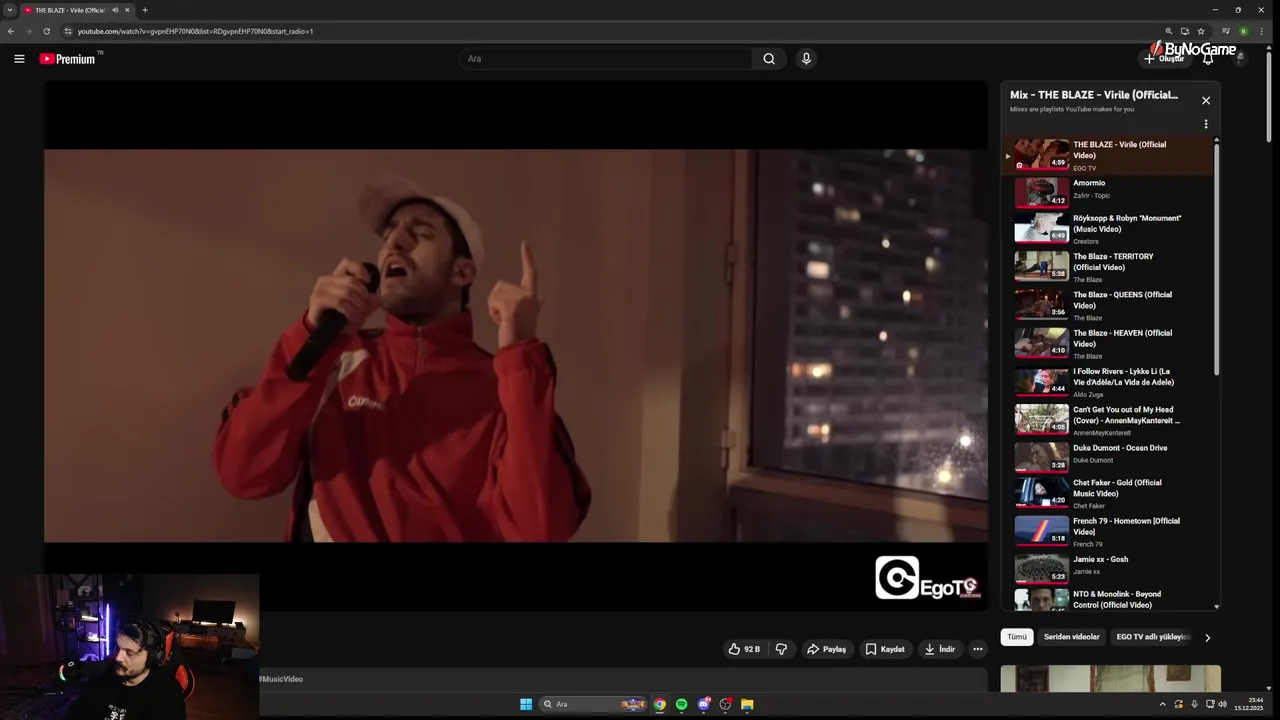Open Chet Faker - Gold entry
Screen dimensions: 1280x720
click(1108, 493)
